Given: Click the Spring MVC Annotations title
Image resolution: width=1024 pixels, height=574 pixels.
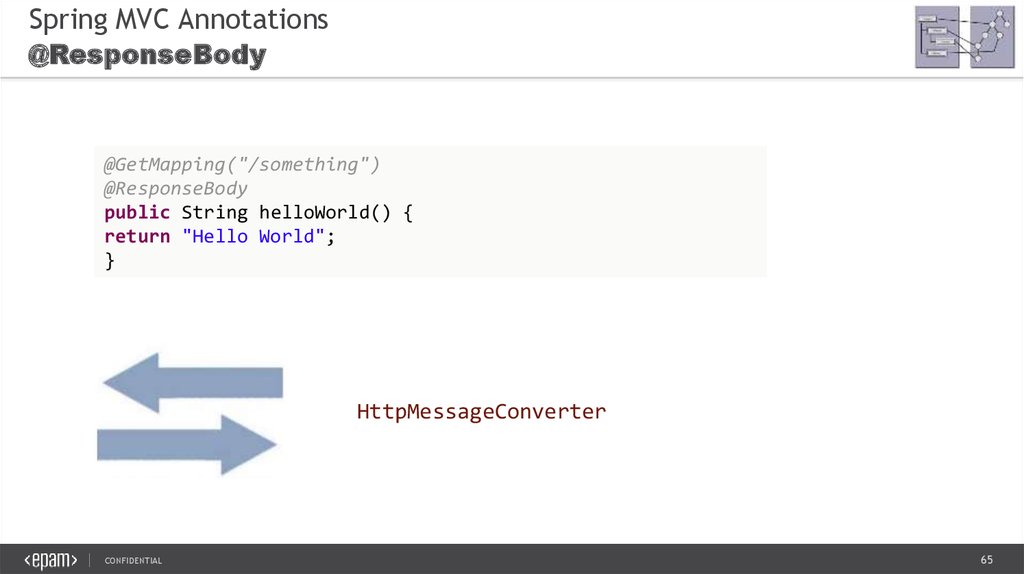Looking at the screenshot, I should coord(177,19).
